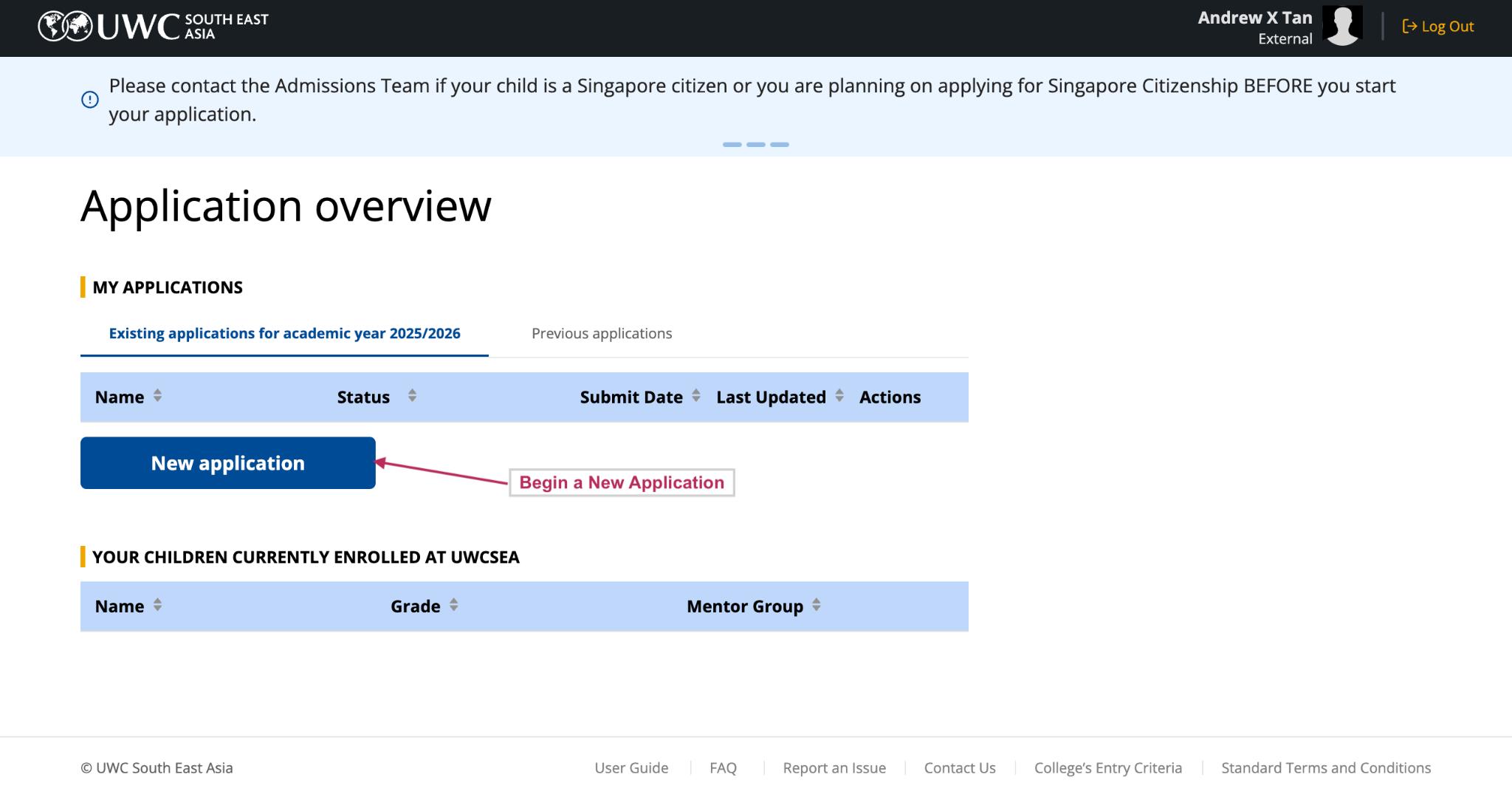This screenshot has height=800, width=1512.
Task: Select the Existing applications 2025/2026 tab
Action: 284,333
